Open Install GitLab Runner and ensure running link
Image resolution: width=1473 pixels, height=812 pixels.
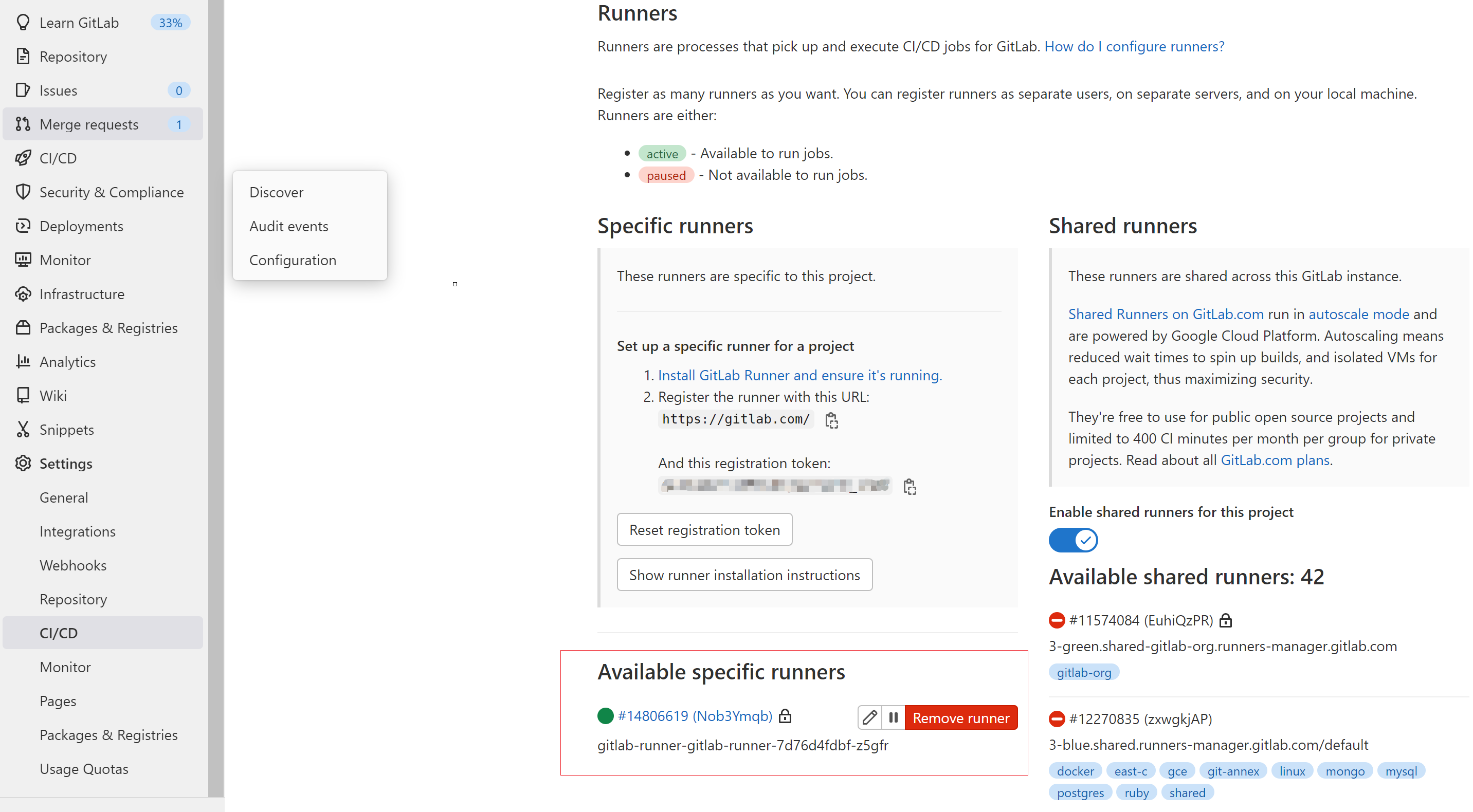coord(799,375)
